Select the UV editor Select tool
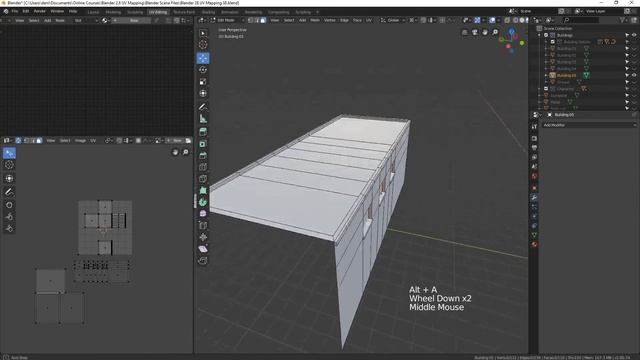Image resolution: width=640 pixels, height=360 pixels. [9, 153]
